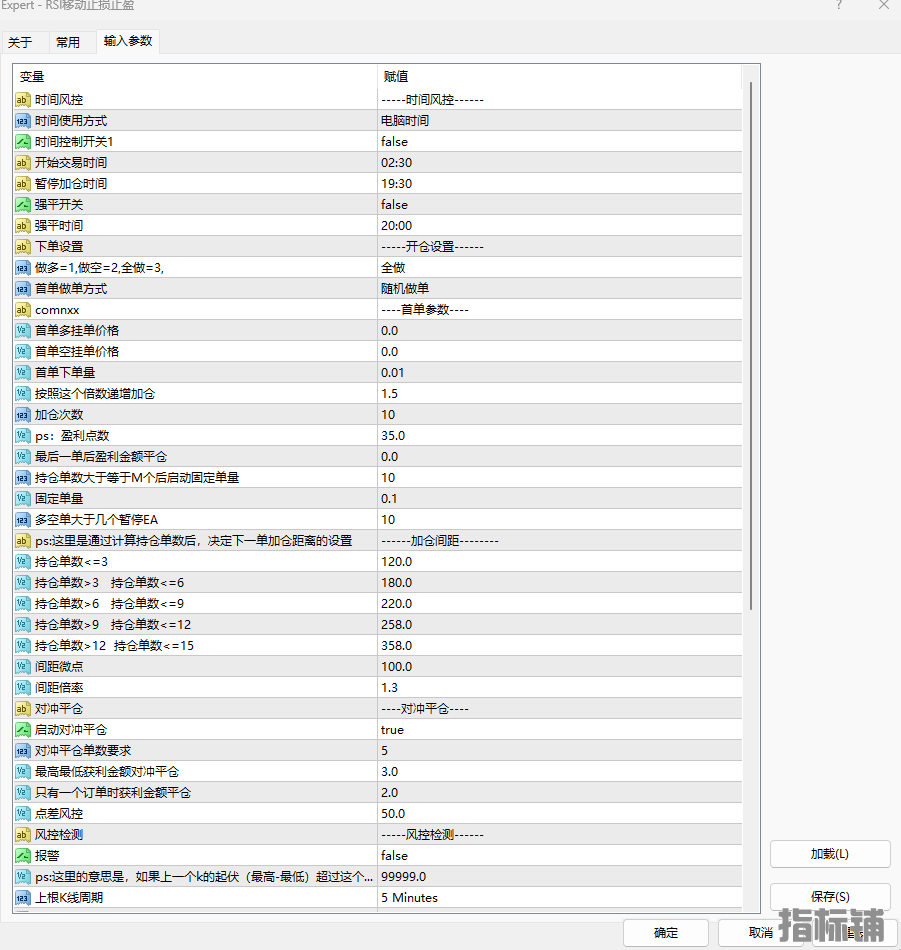Click the 02:30 value for 开始交易时间
Viewport: 901px width, 950px height.
pyautogui.click(x=396, y=163)
